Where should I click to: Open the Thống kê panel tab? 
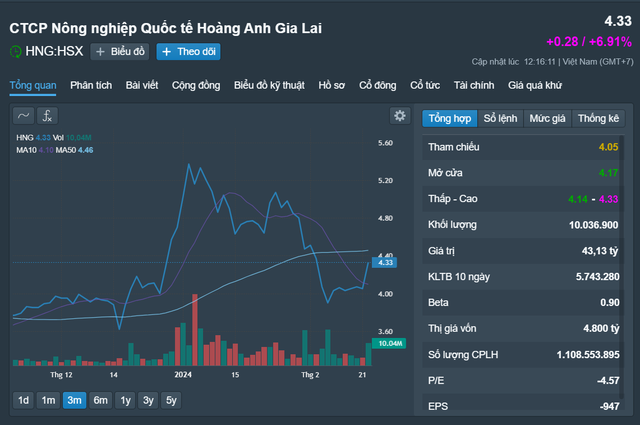coord(598,118)
